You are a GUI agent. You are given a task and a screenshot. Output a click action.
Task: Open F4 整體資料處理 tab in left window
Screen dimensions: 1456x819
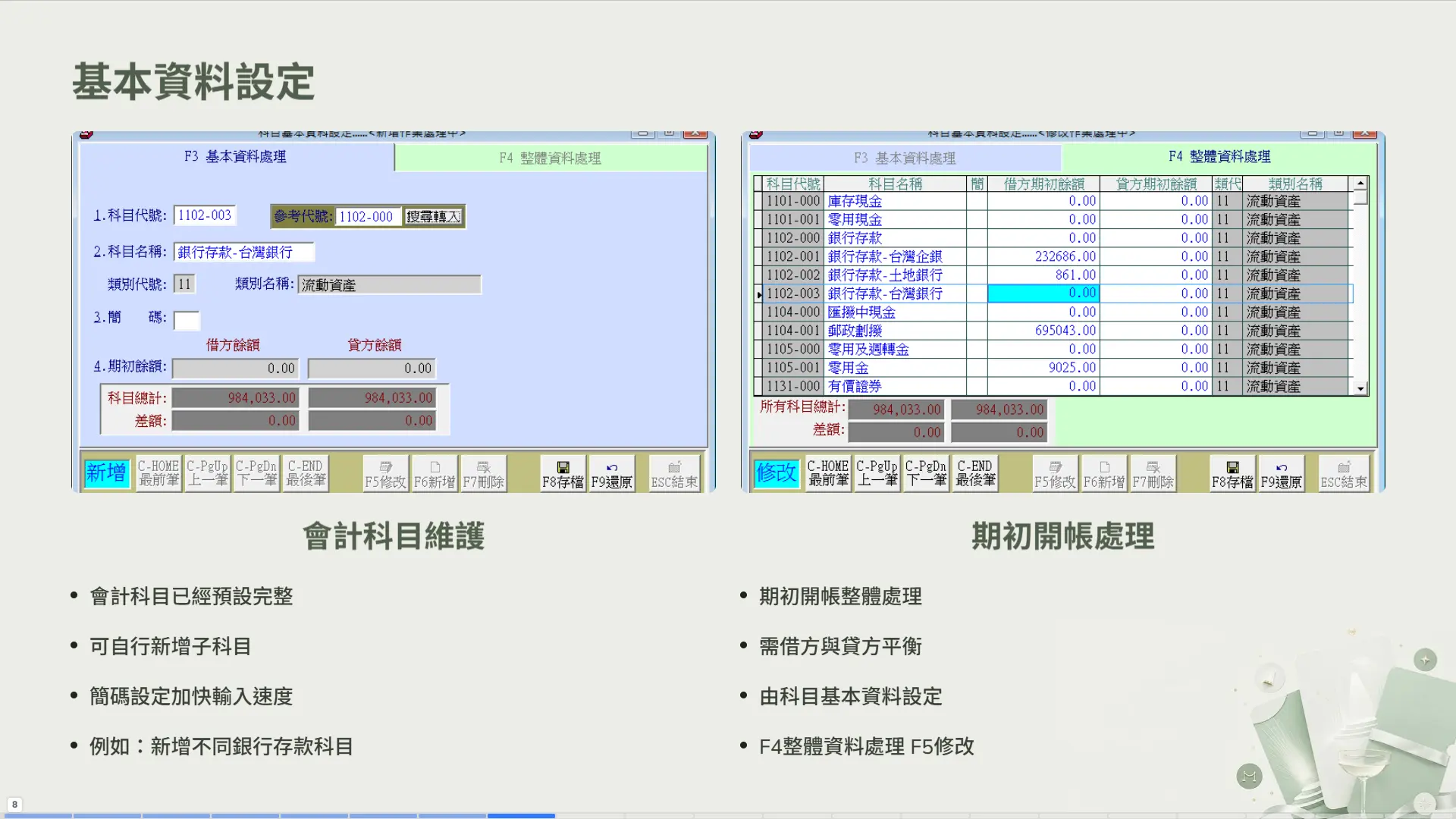[551, 158]
